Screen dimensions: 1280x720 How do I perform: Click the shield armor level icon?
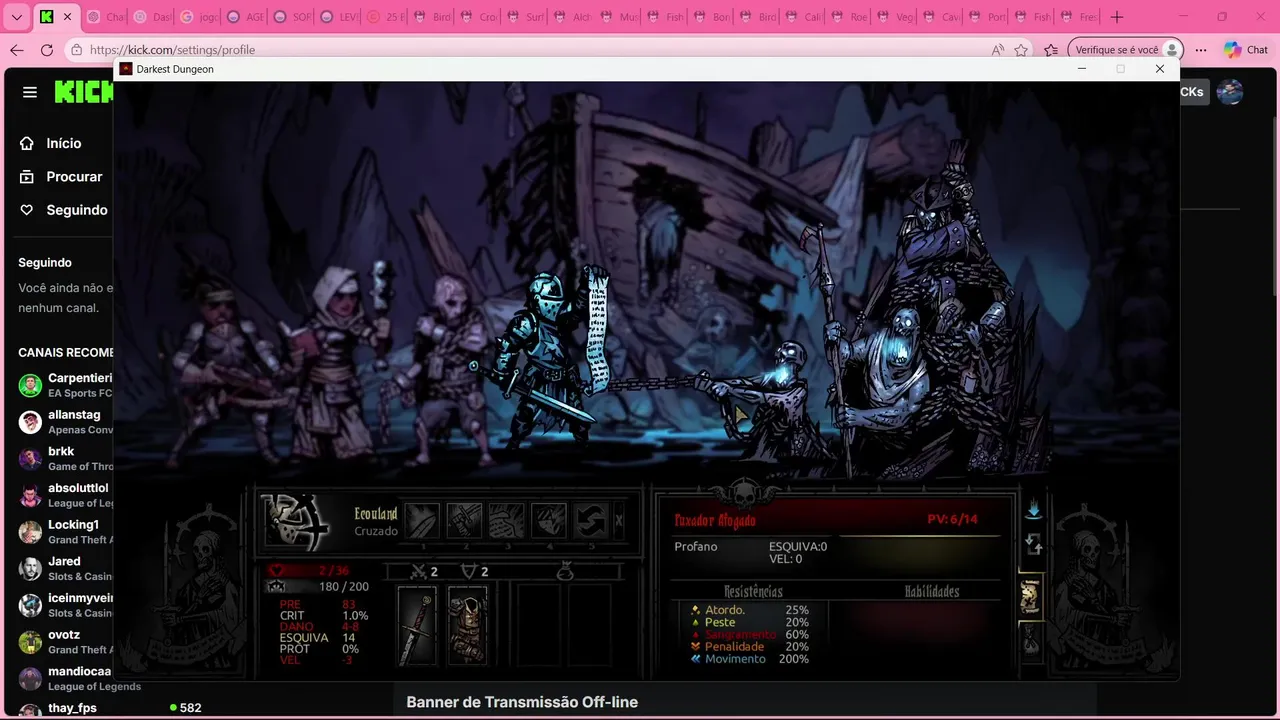pos(467,571)
